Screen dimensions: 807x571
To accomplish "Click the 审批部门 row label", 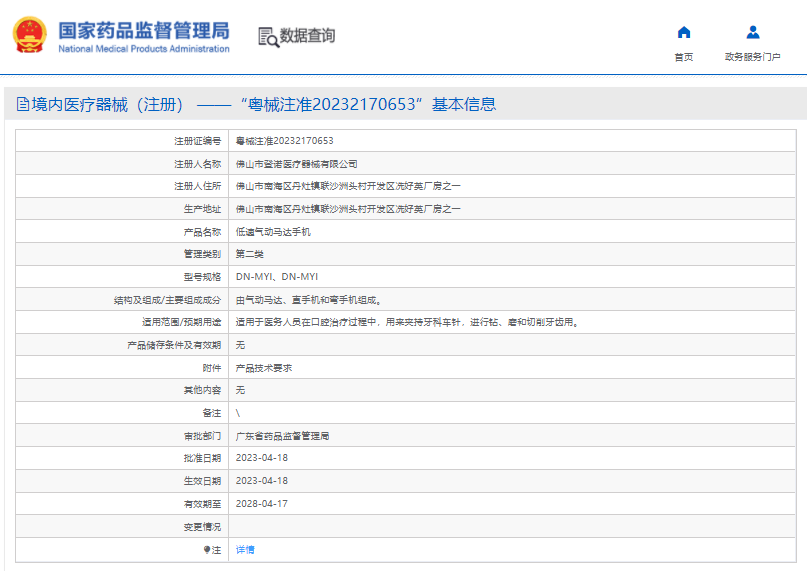I will [202, 437].
